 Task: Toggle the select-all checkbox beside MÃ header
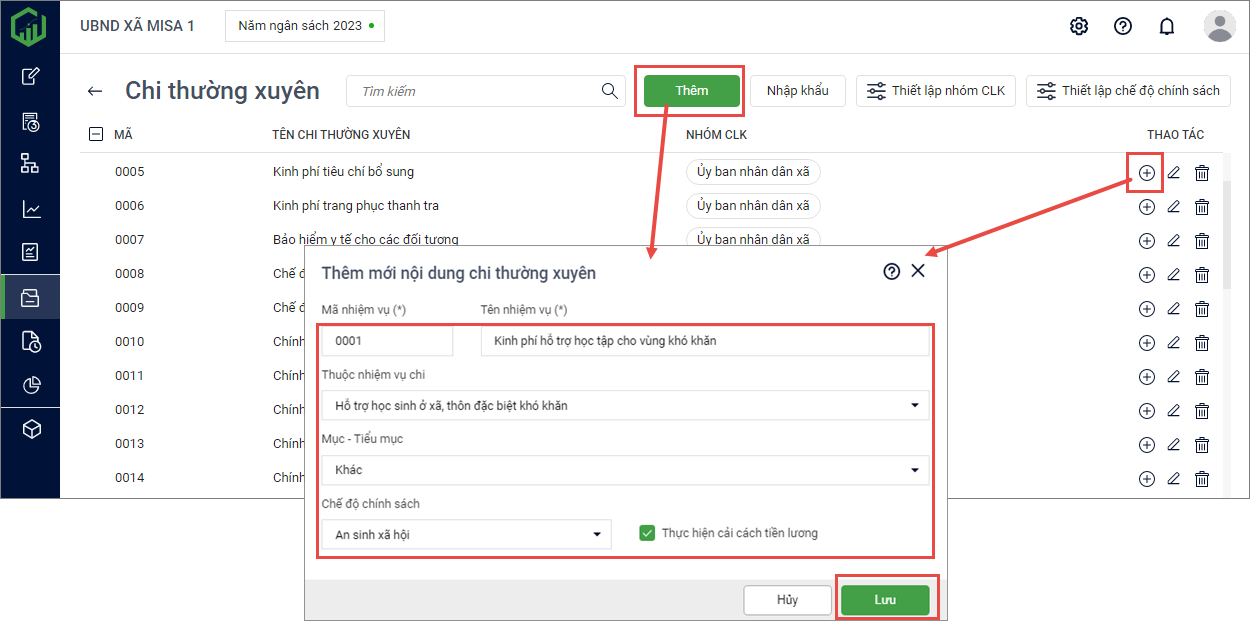[96, 134]
